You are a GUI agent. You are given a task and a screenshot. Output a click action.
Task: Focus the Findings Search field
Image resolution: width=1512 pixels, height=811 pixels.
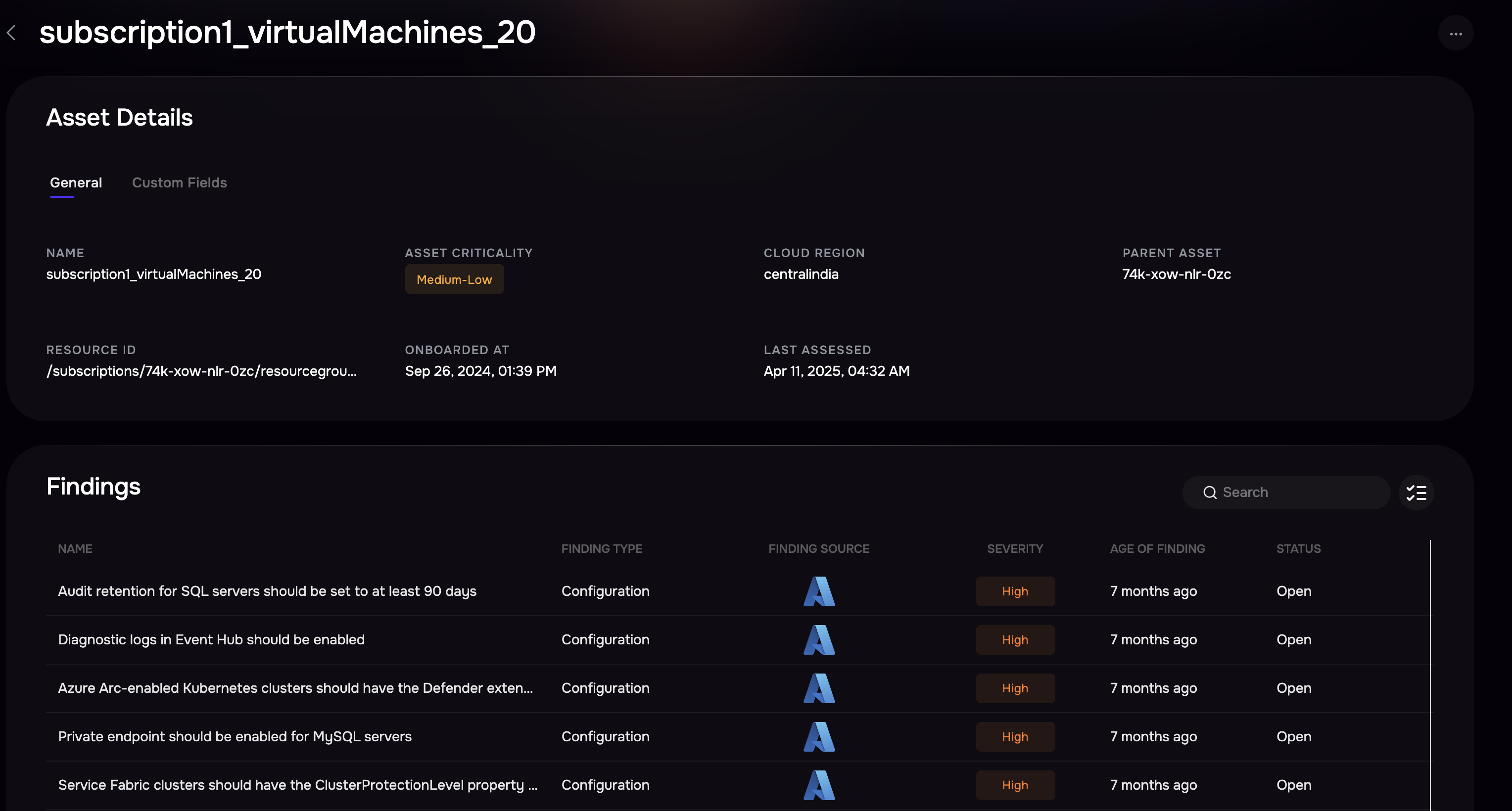point(1286,493)
